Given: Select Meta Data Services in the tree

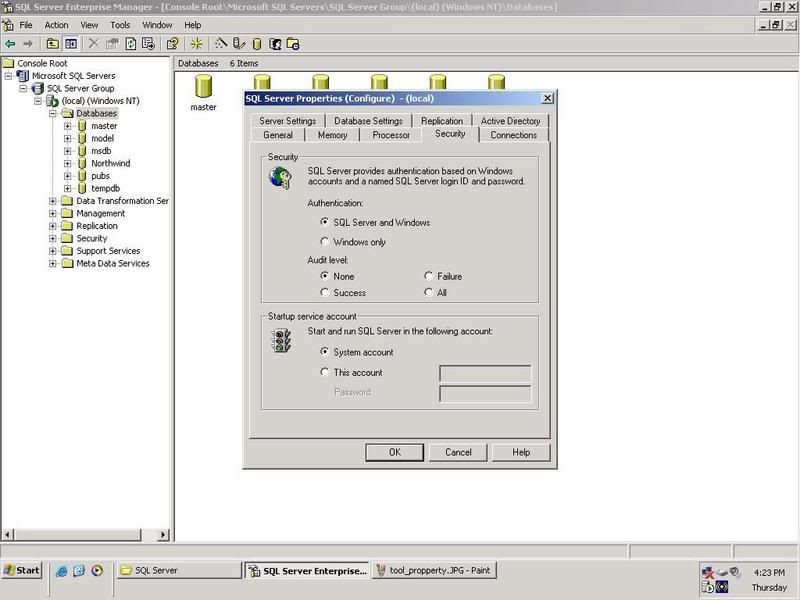Looking at the screenshot, I should 113,264.
